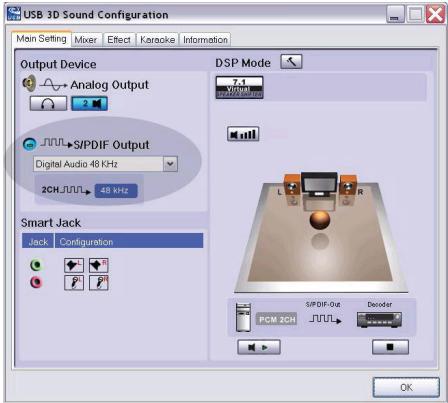Select left microphone jack configuration icon

point(74,283)
